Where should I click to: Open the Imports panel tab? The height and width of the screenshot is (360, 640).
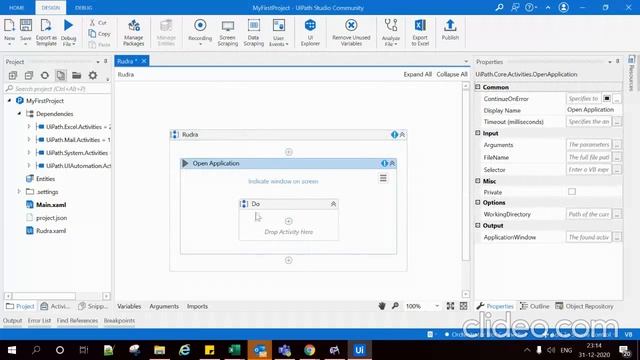(197, 306)
